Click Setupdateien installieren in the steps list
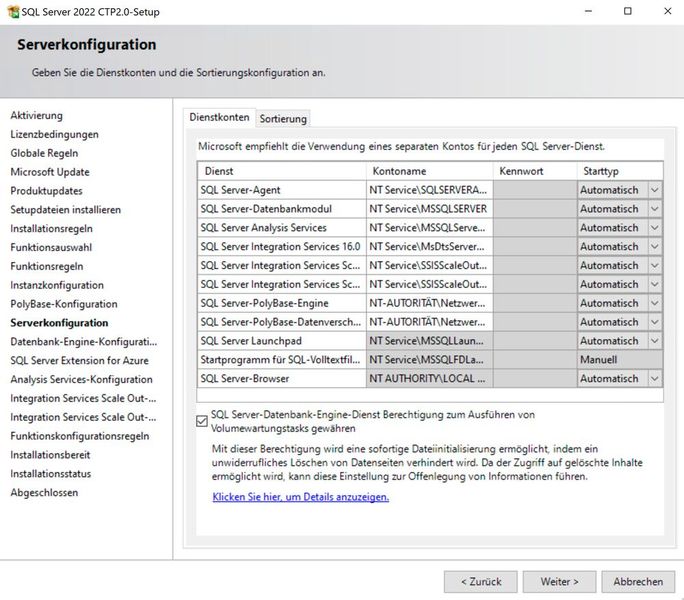The height and width of the screenshot is (600, 684). (x=65, y=209)
